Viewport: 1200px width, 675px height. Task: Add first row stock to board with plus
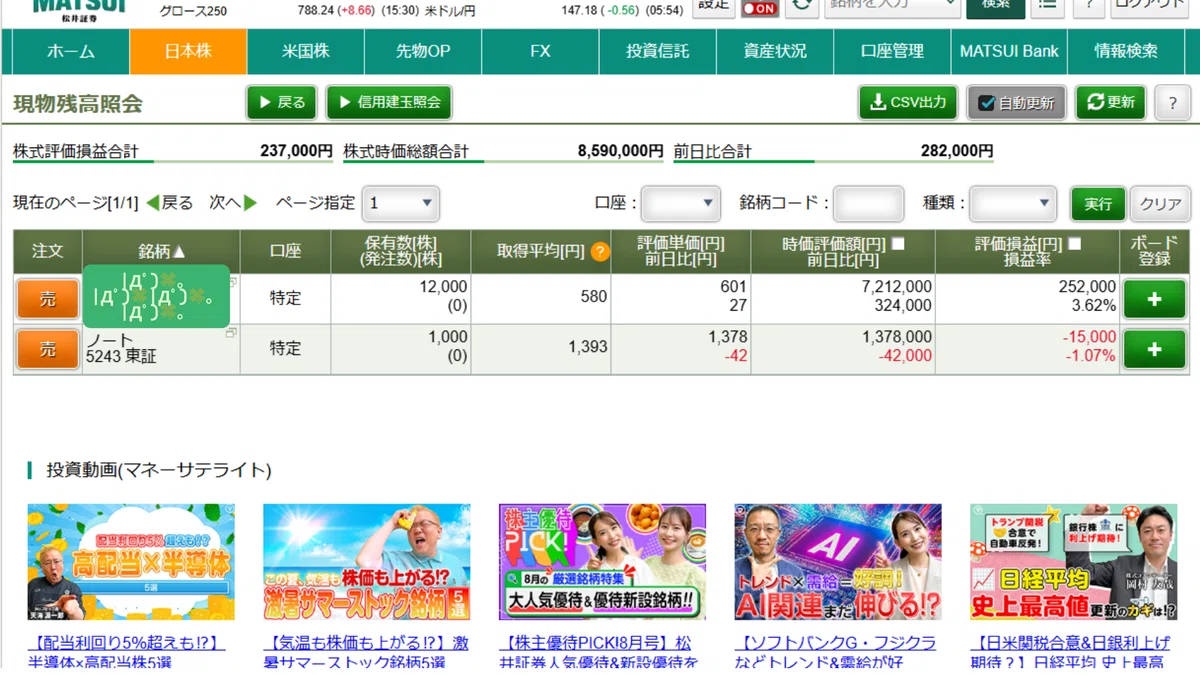(x=1154, y=299)
